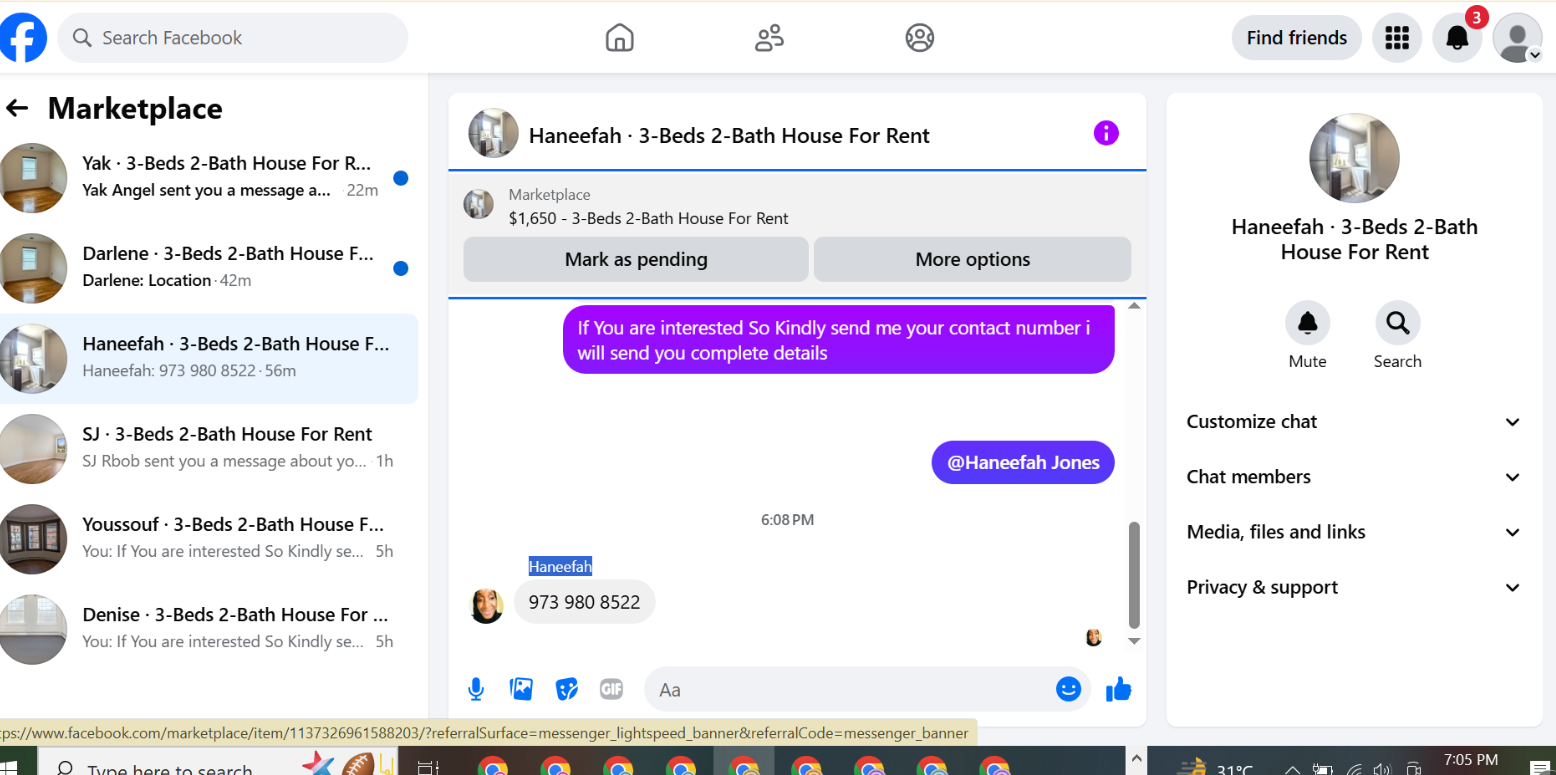Send a thumbs up like
Image resolution: width=1556 pixels, height=775 pixels.
(1119, 689)
